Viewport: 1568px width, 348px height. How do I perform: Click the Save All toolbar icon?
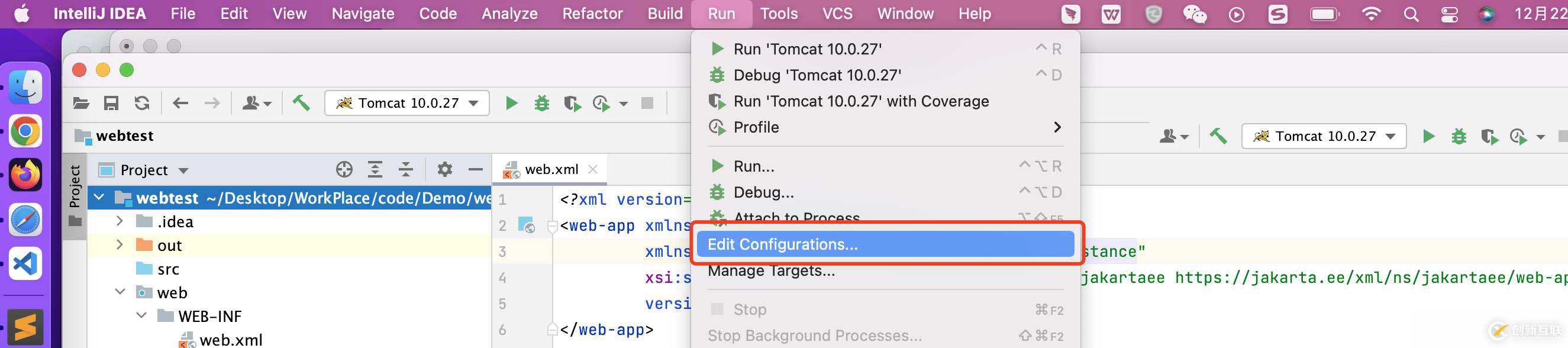coord(111,103)
